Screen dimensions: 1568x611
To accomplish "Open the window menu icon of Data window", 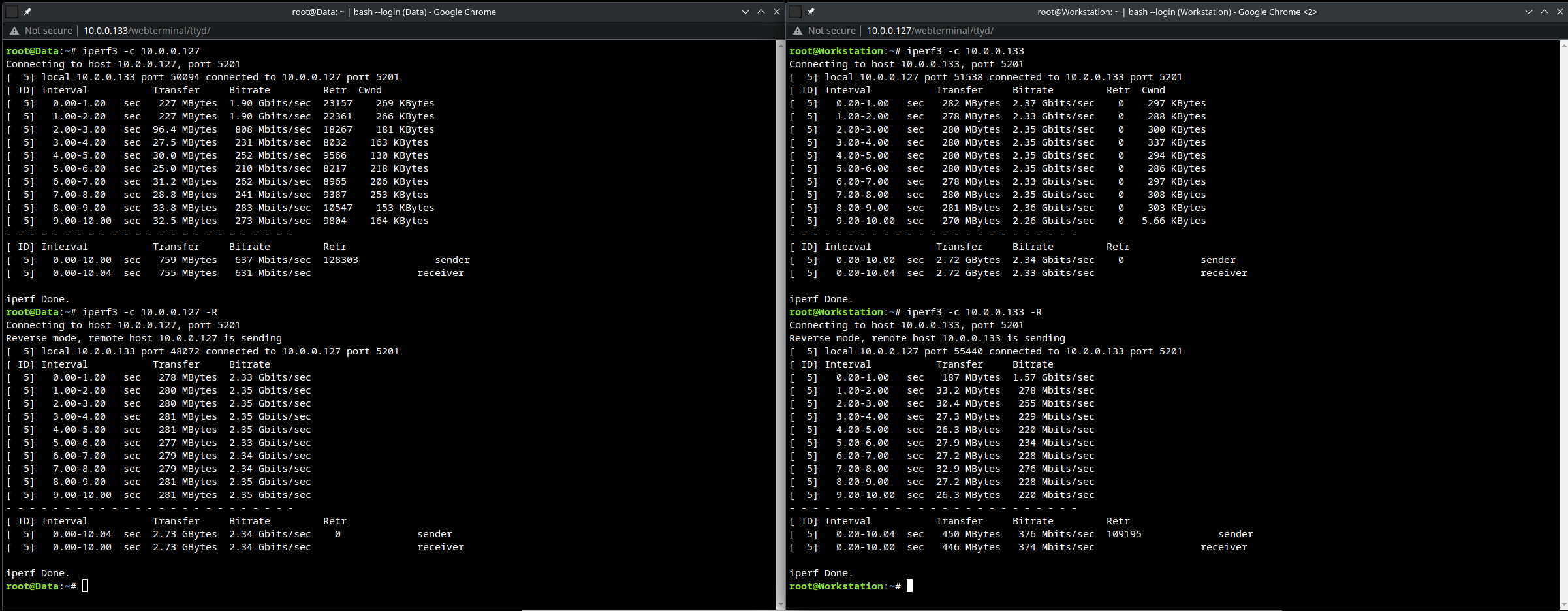I will coord(12,12).
